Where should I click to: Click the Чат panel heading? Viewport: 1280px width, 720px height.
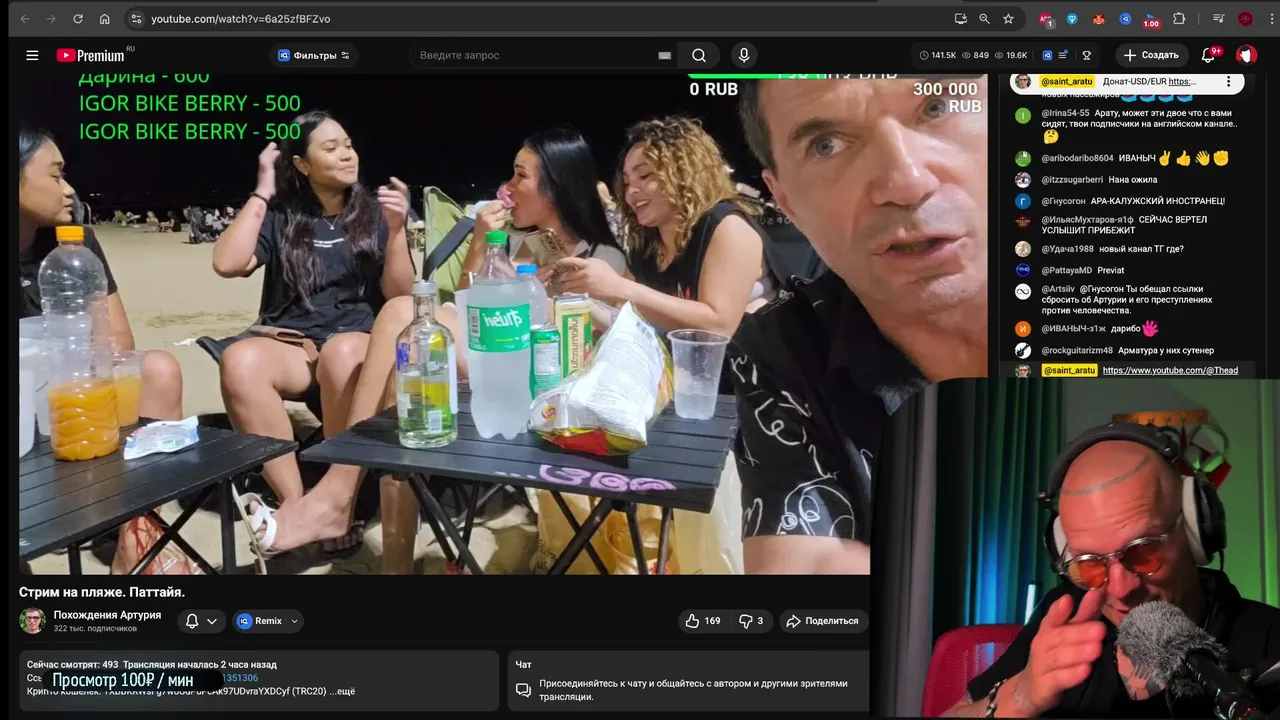[x=523, y=664]
